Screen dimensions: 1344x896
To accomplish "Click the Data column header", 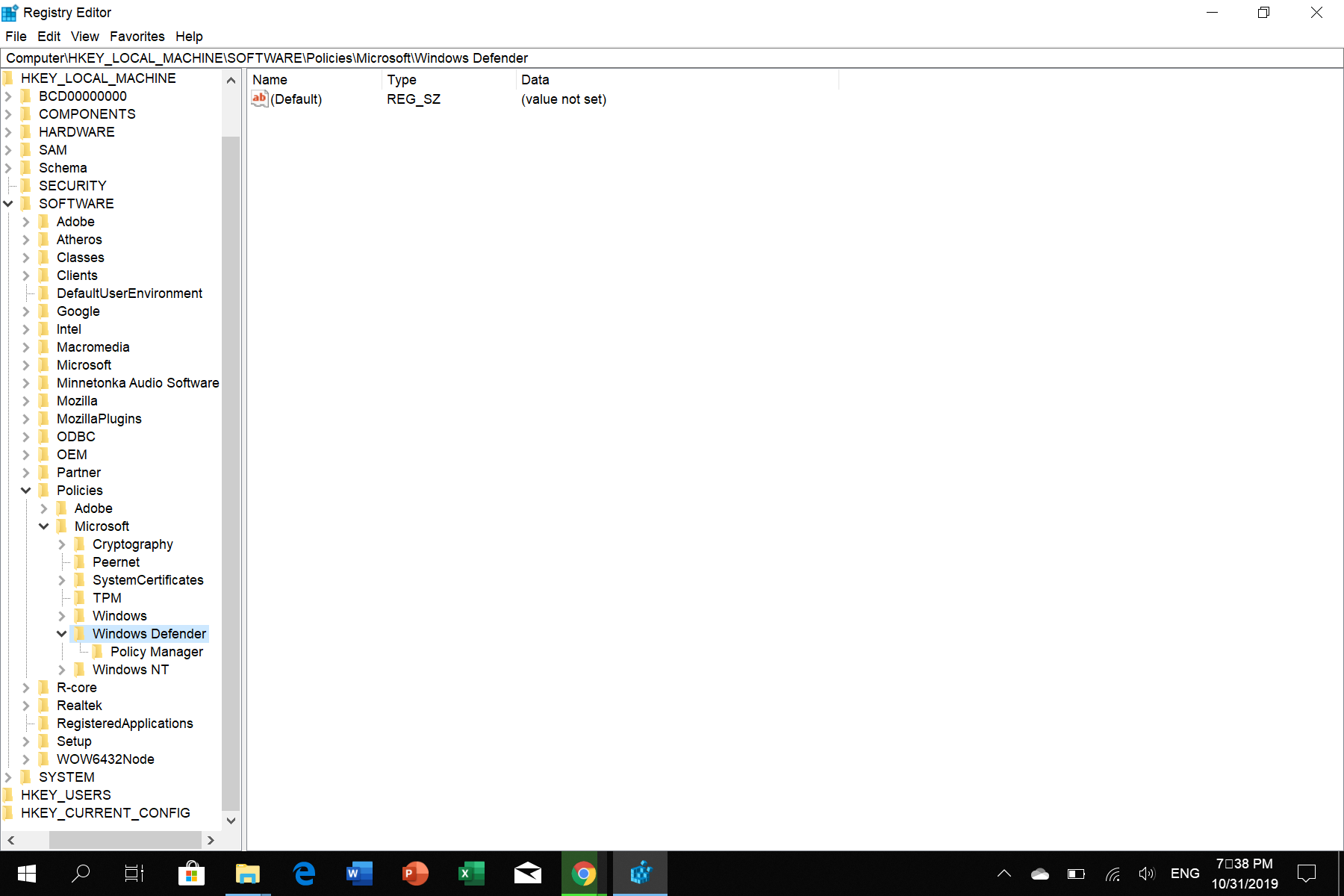I will tap(678, 80).
